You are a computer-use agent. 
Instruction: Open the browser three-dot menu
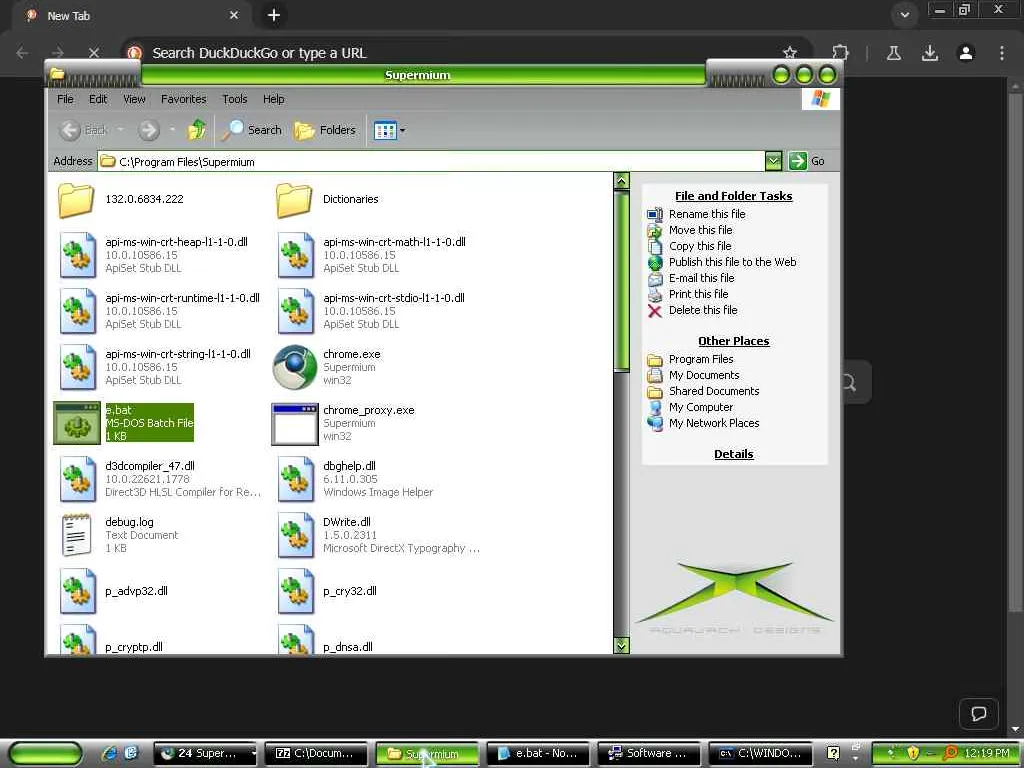1001,53
